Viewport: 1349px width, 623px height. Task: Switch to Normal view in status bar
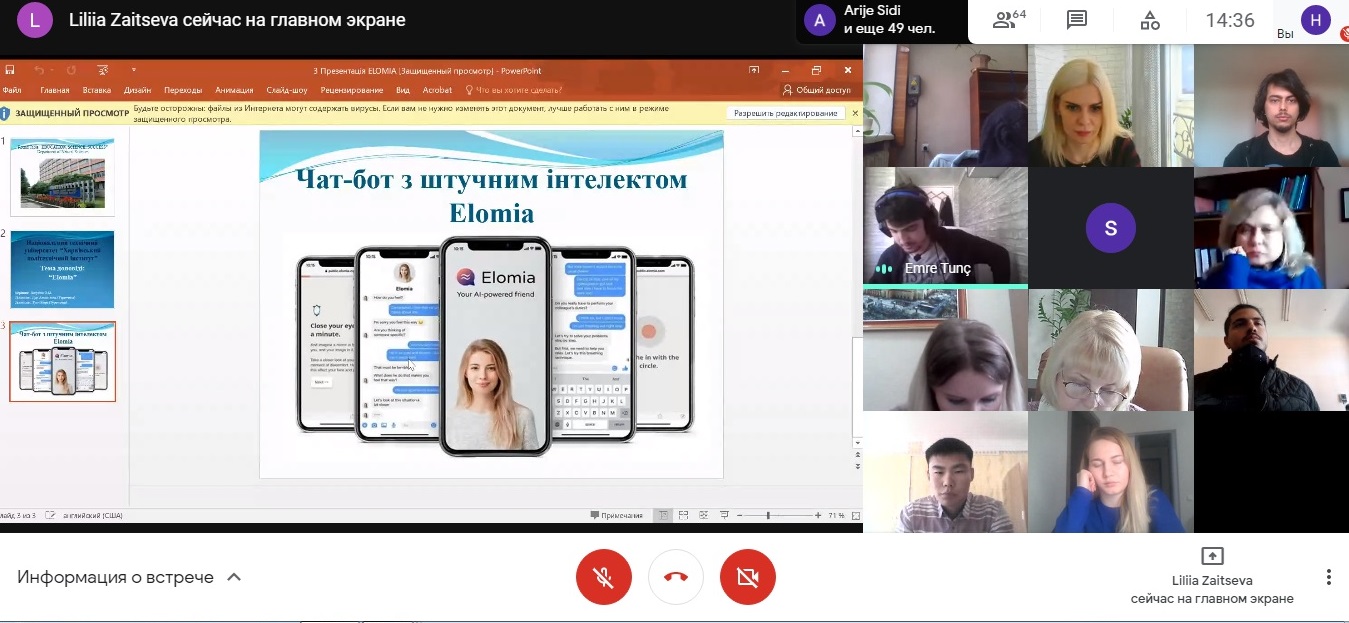click(x=663, y=515)
